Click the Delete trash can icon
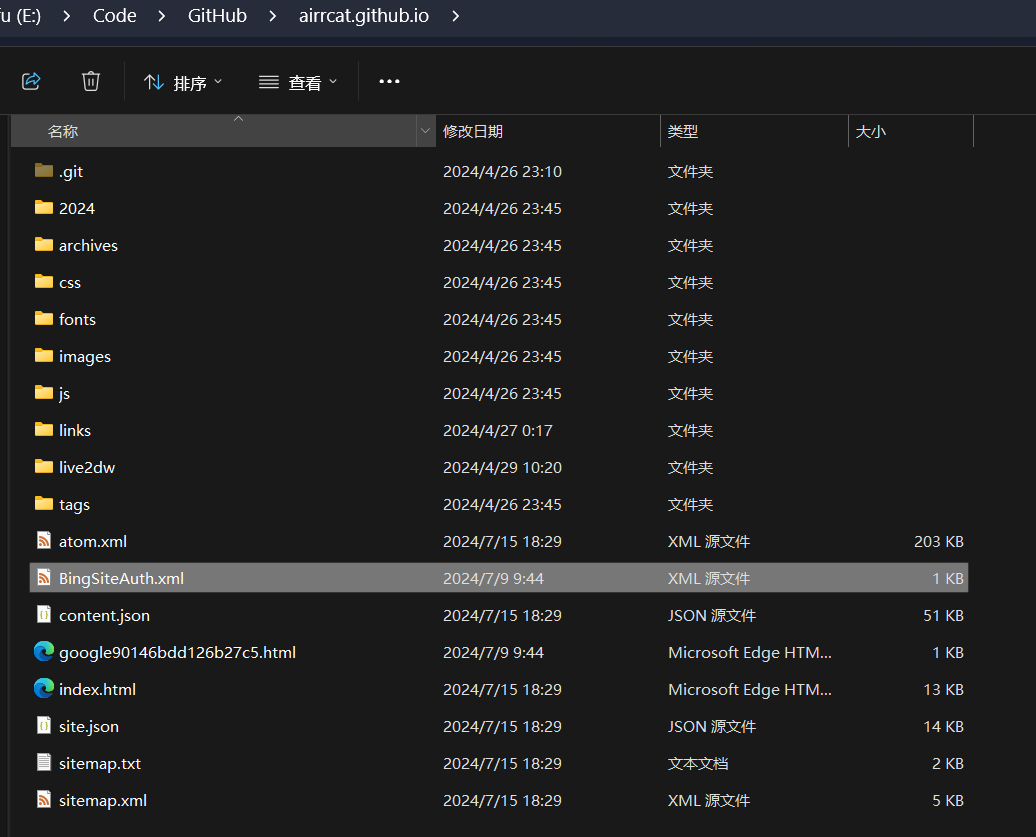This screenshot has width=1036, height=837. click(x=91, y=82)
